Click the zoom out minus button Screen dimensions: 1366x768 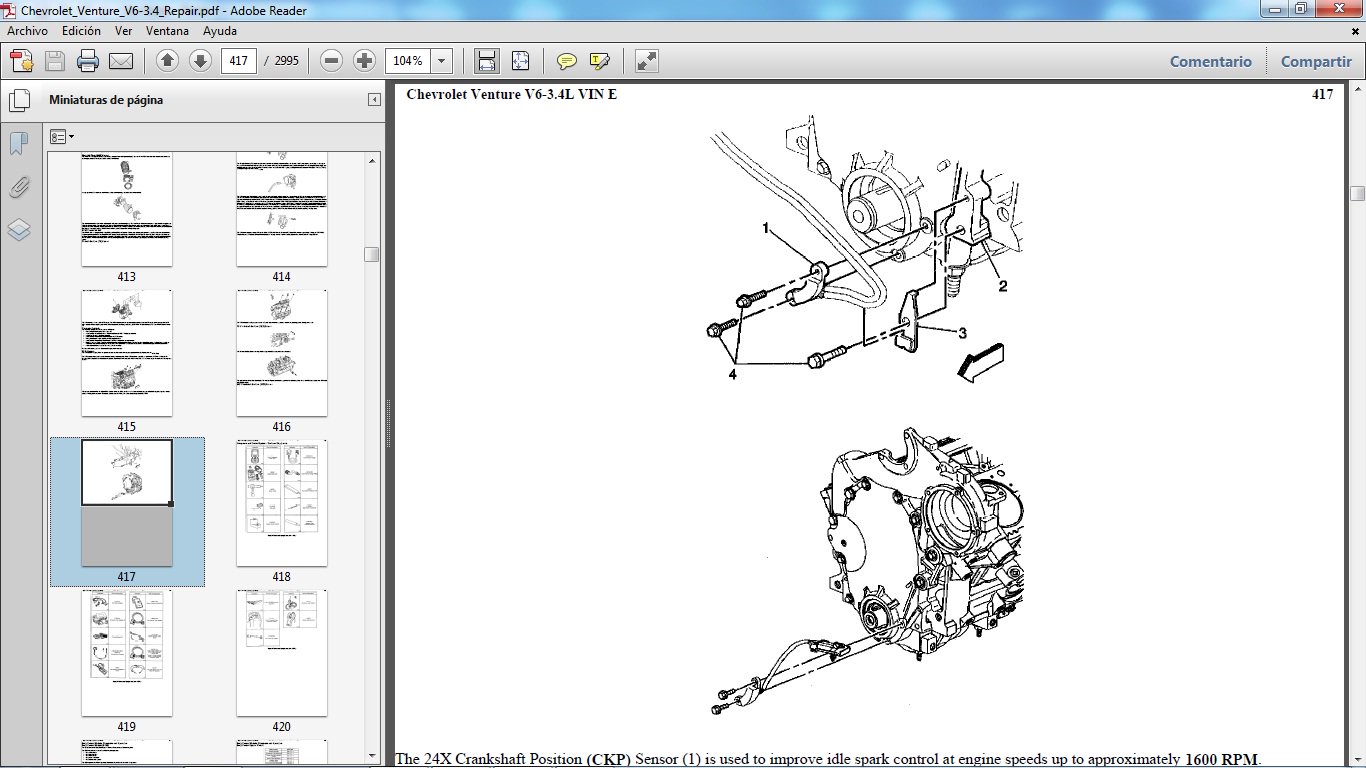tap(332, 61)
